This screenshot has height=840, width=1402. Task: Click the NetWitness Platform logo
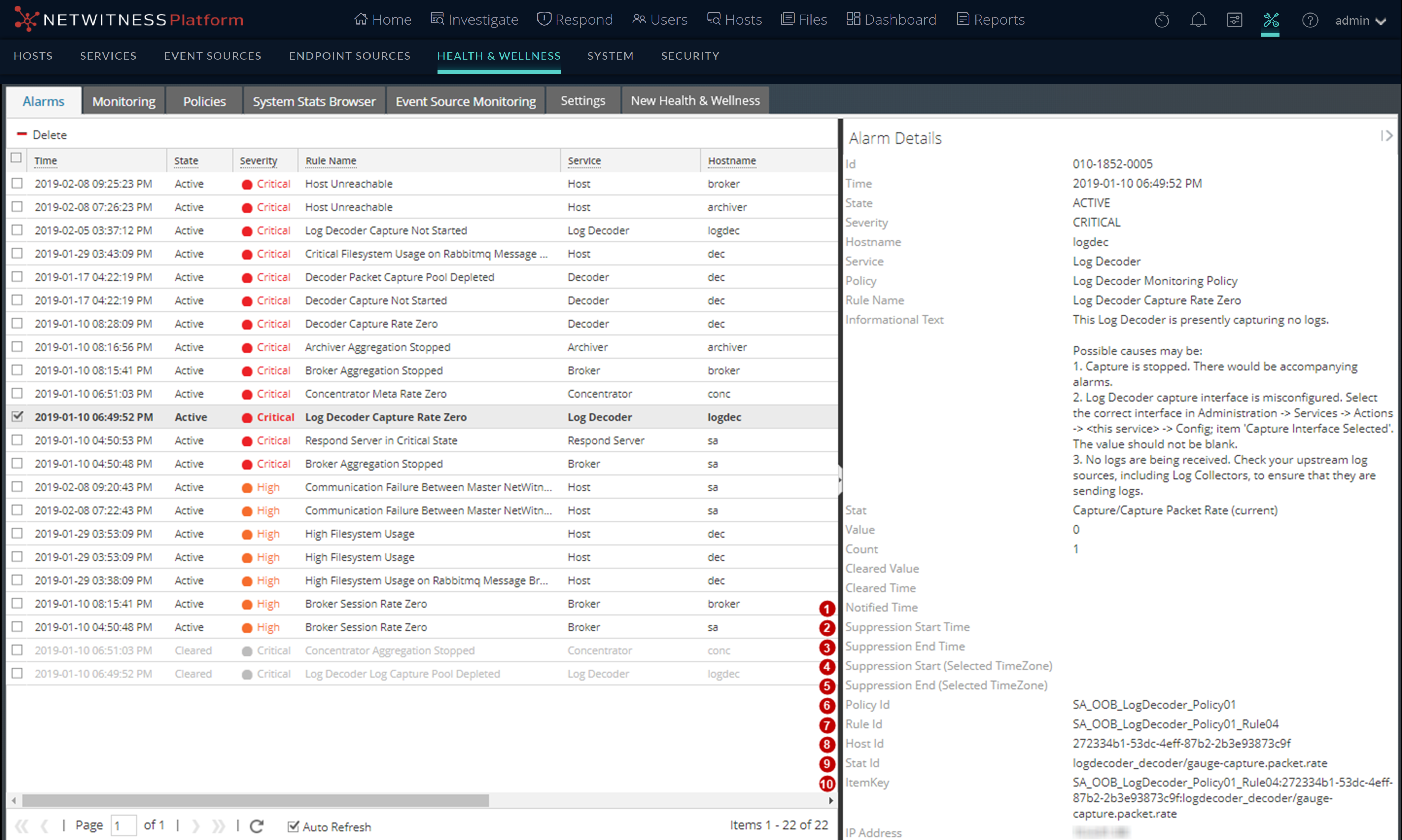[x=129, y=20]
